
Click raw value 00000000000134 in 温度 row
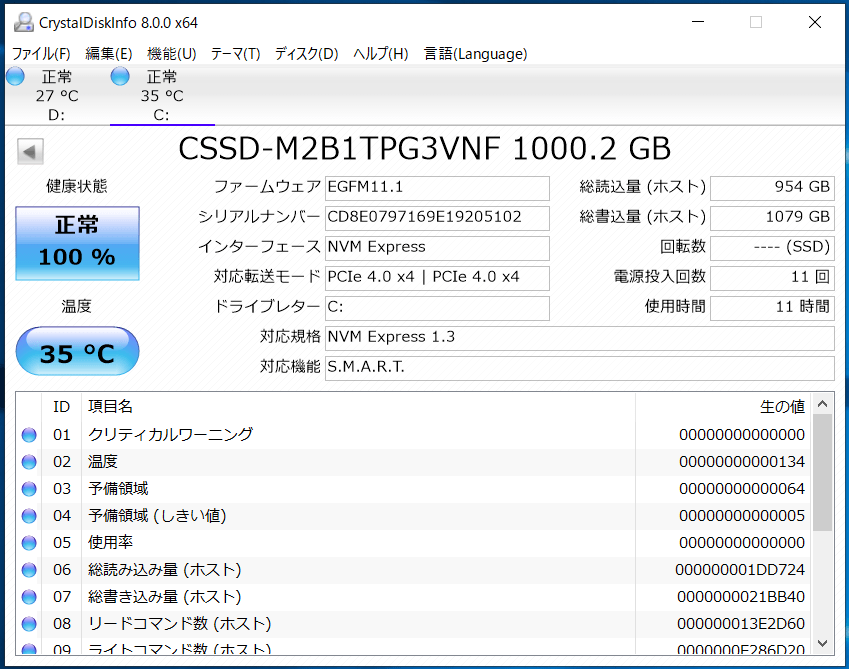click(742, 462)
